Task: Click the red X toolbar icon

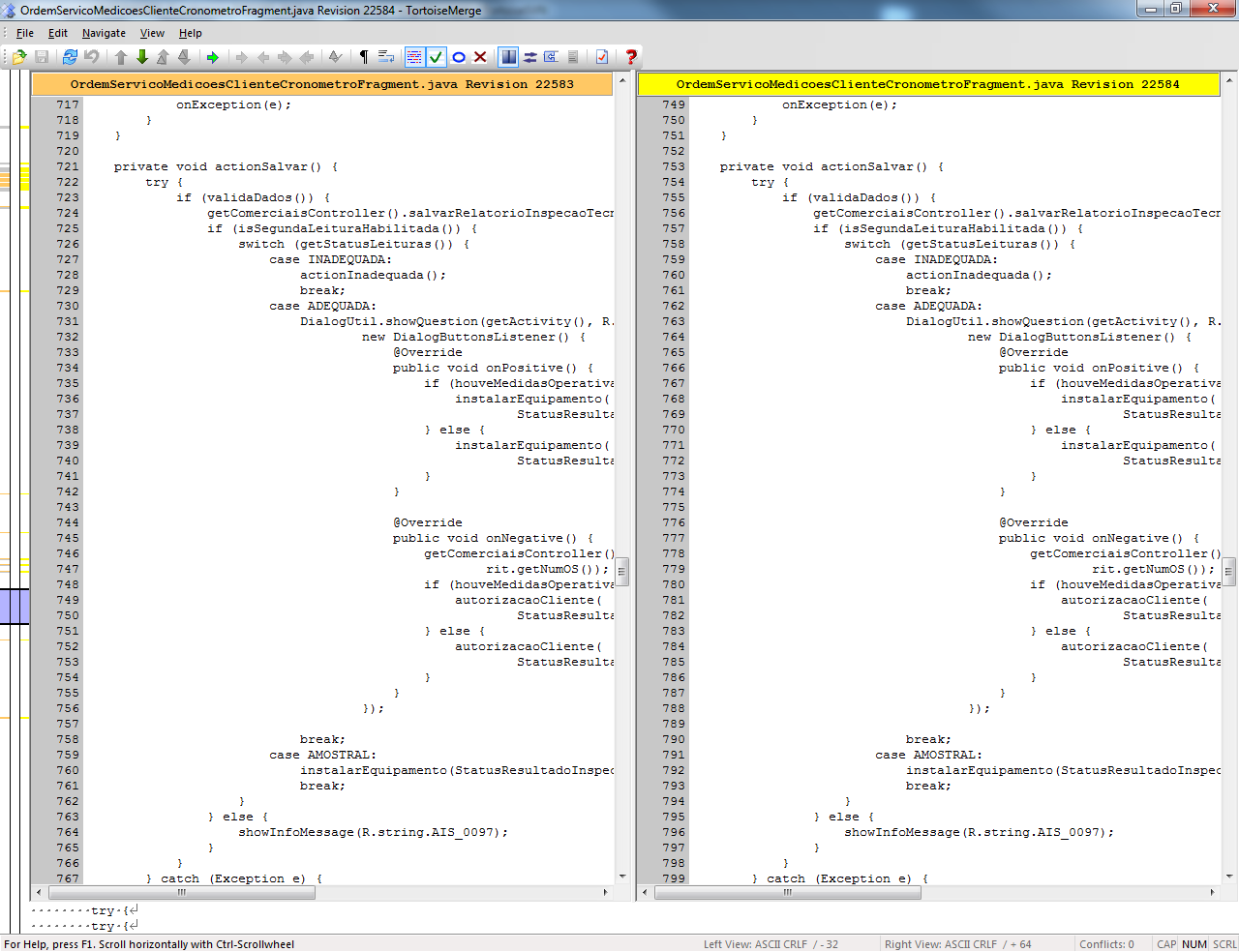Action: [x=480, y=57]
